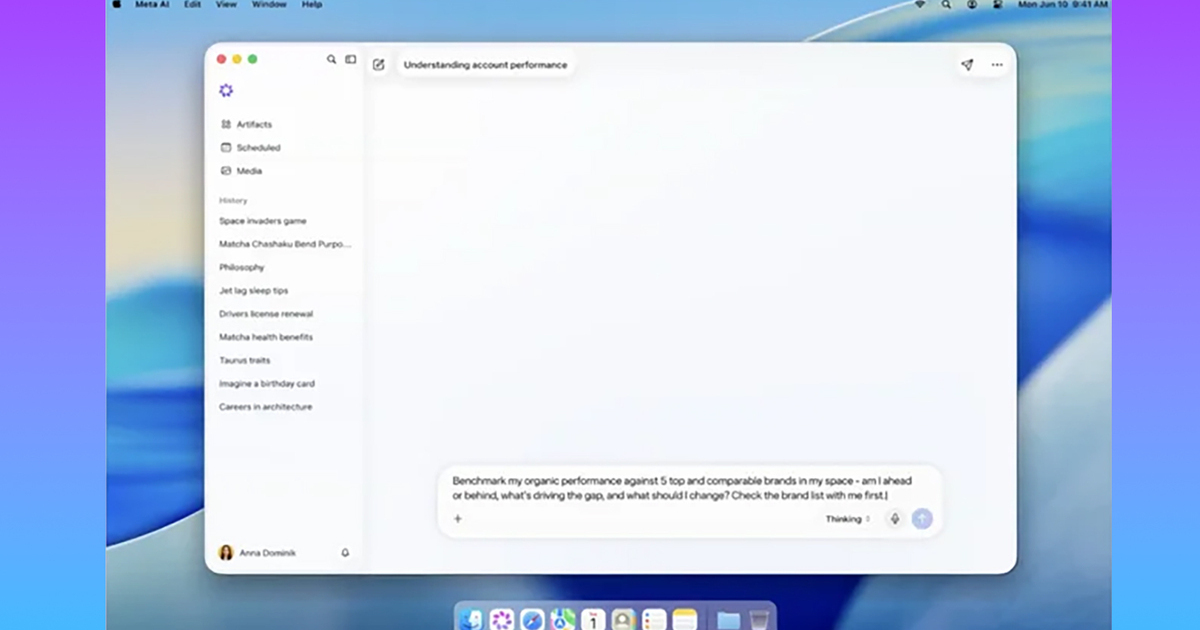Open the Apple menu

tap(116, 5)
